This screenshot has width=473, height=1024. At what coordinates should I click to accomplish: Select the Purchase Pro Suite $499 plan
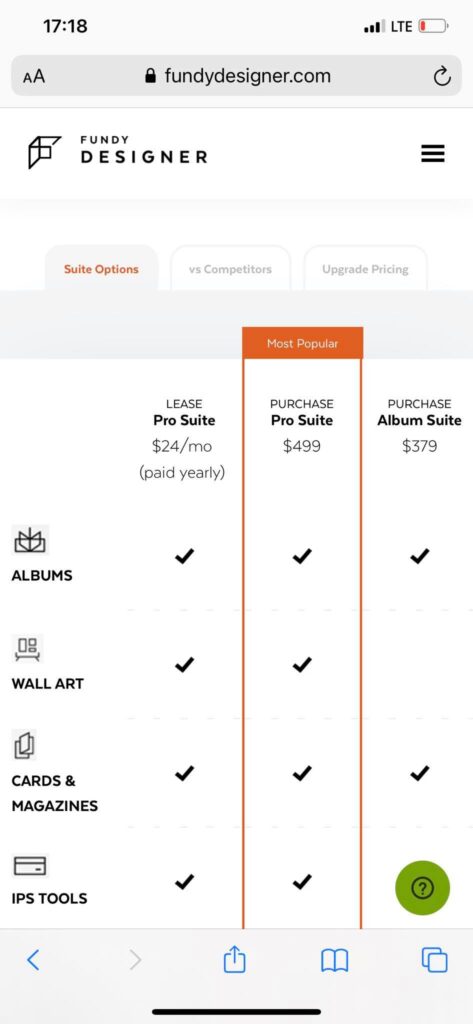[x=302, y=425]
